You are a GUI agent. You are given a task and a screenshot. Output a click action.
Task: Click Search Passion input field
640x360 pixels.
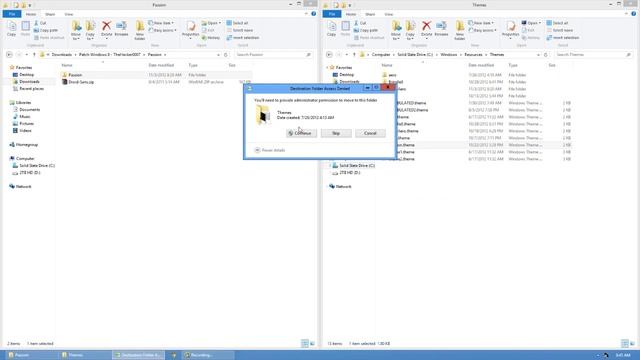coord(273,55)
